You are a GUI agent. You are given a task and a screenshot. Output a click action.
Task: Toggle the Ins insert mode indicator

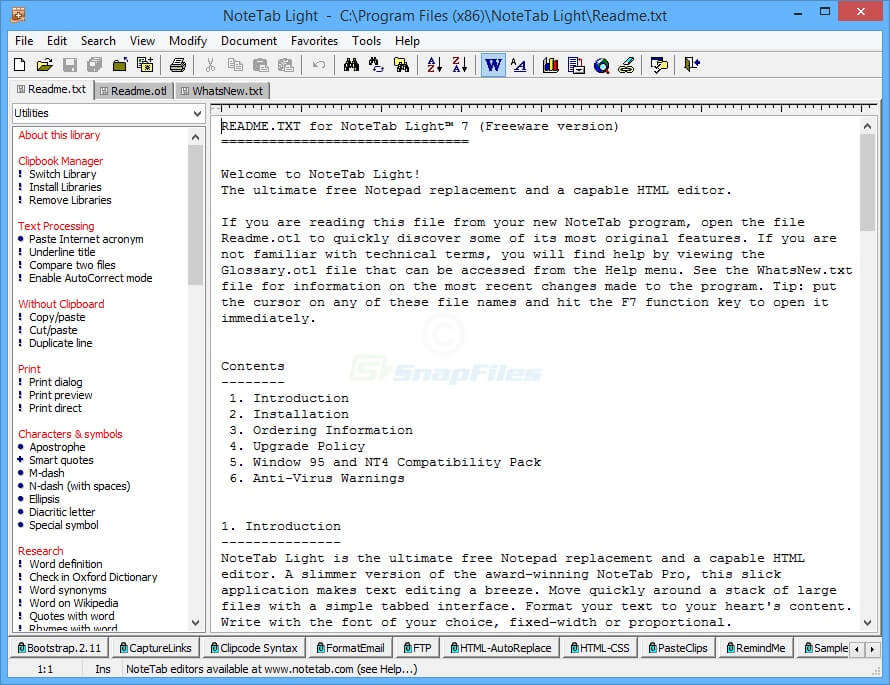pyautogui.click(x=103, y=669)
